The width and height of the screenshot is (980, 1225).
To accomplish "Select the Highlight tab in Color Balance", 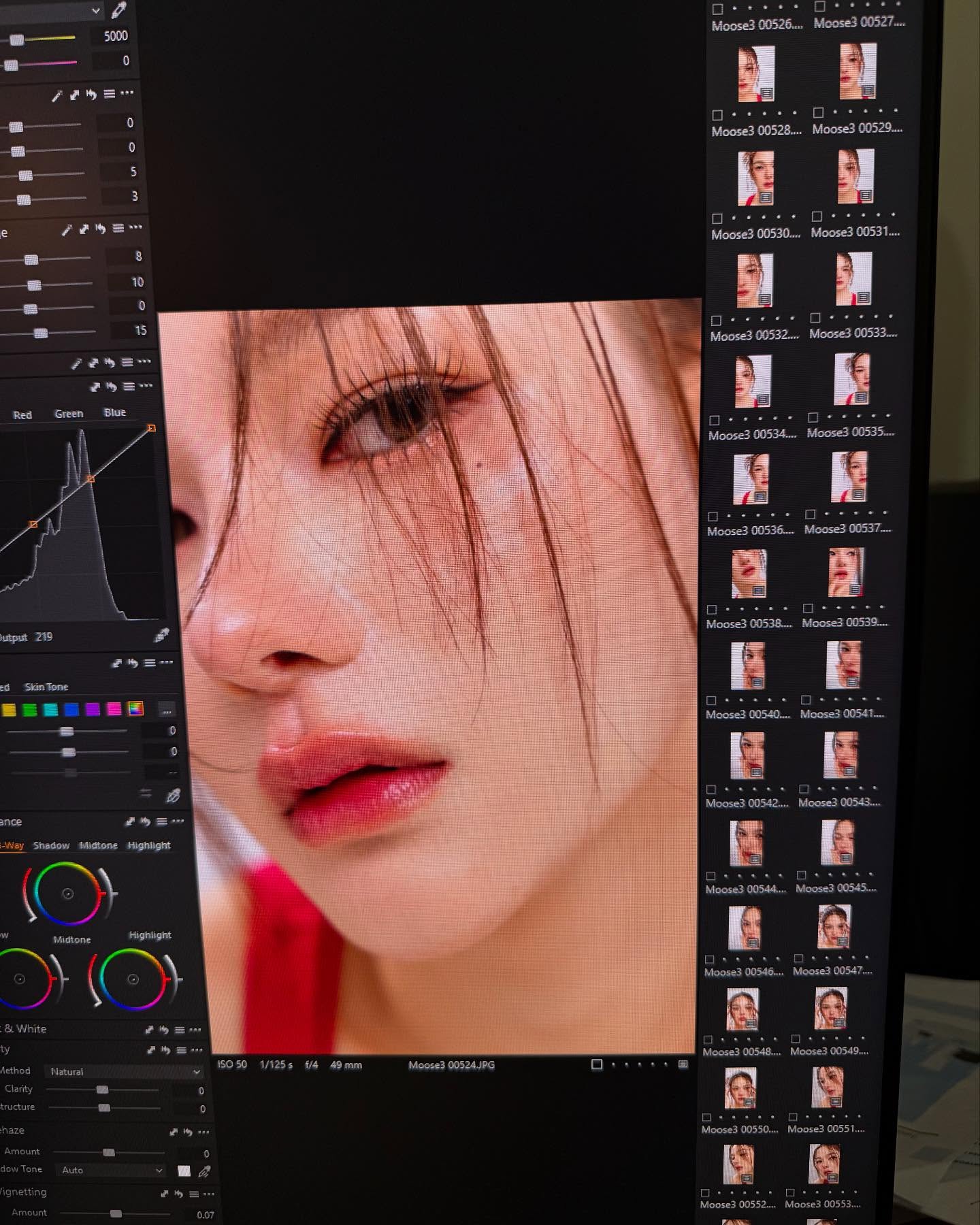I will 148,845.
